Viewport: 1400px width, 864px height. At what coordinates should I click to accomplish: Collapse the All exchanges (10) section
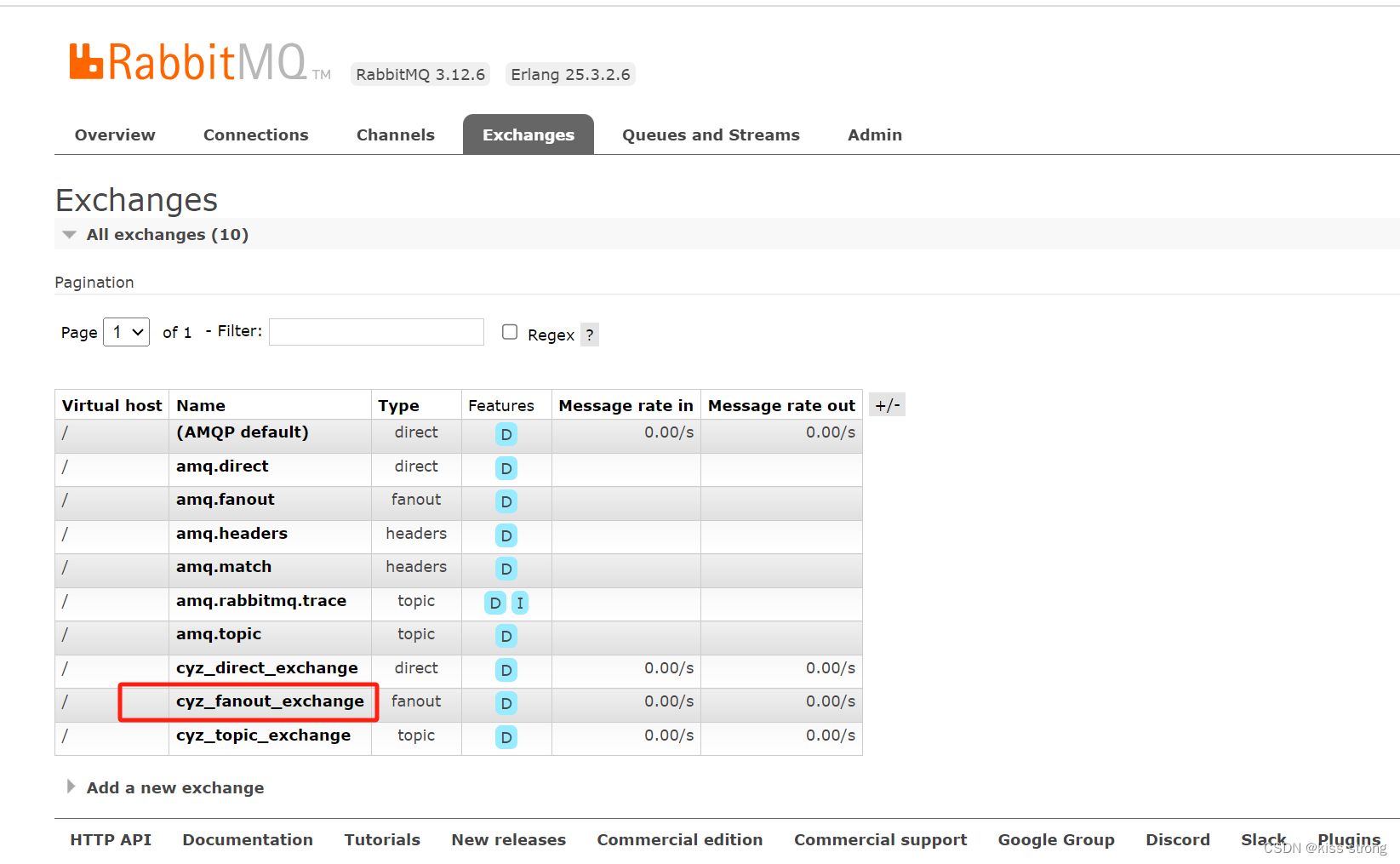coord(167,234)
